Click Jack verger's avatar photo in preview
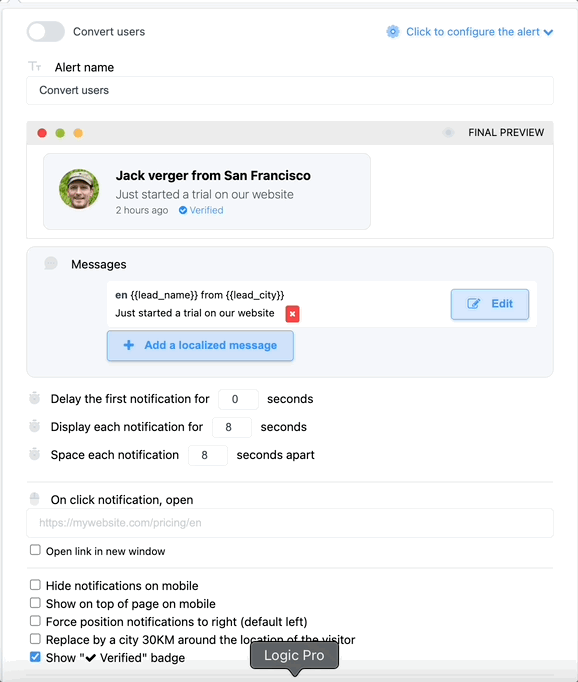578x682 pixels. 79,189
